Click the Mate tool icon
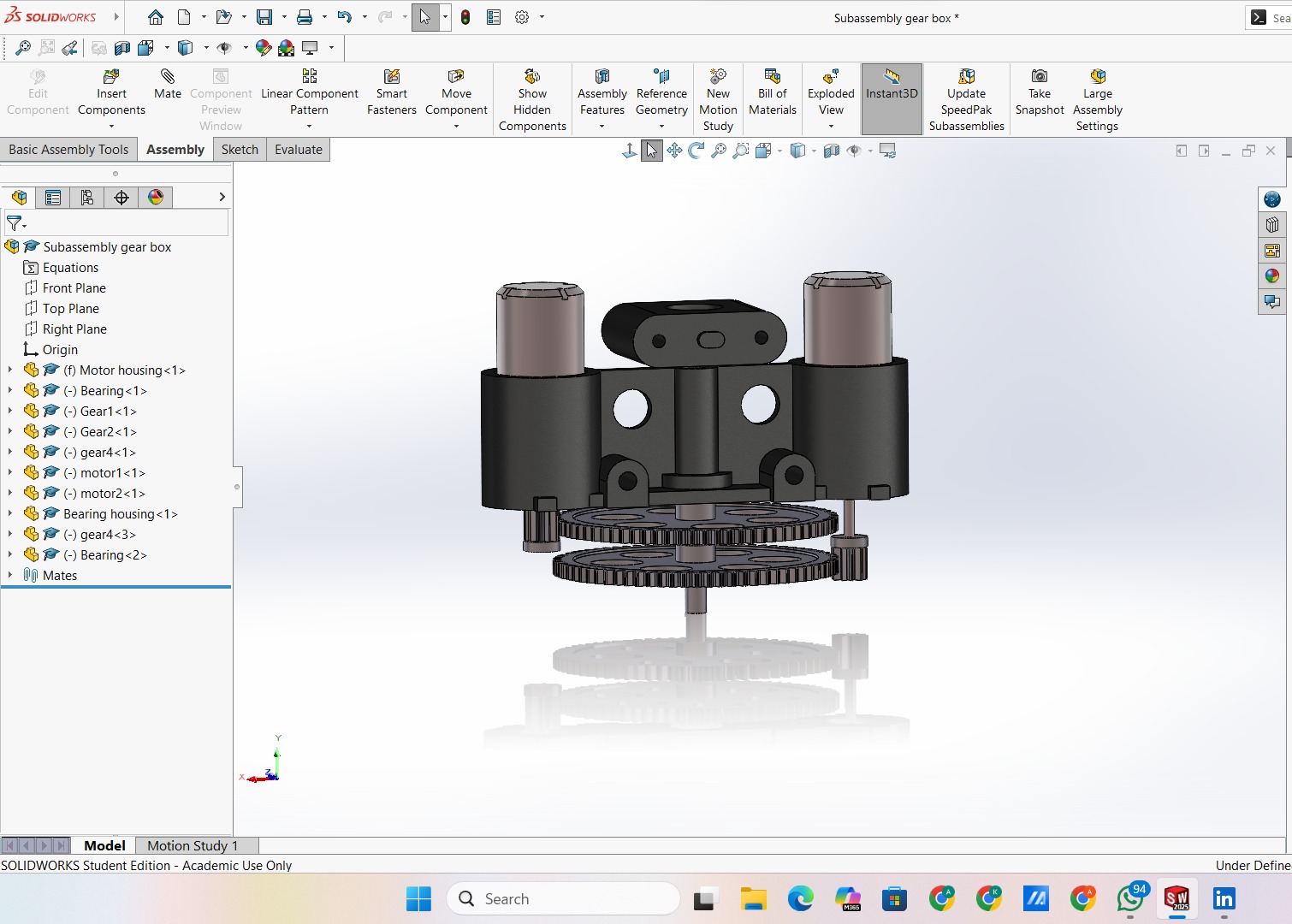The height and width of the screenshot is (924, 1292). 168,77
